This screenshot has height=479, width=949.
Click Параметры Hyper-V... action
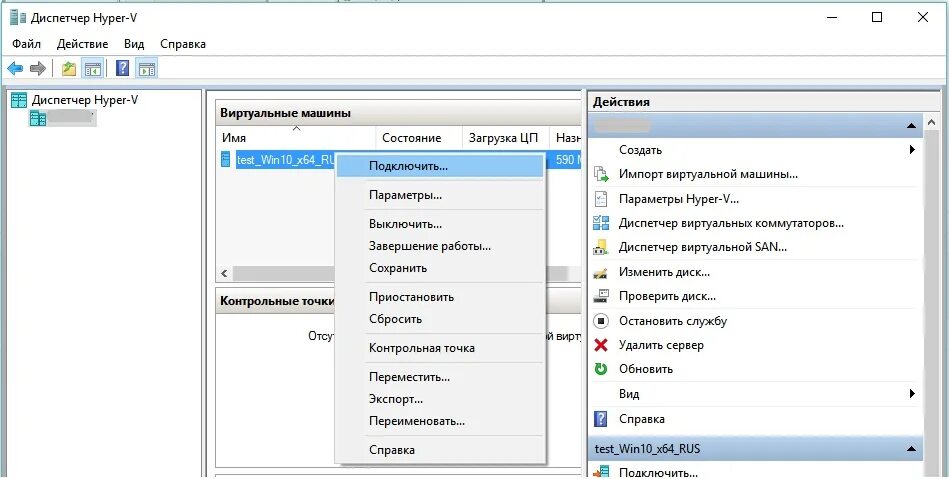click(x=678, y=199)
